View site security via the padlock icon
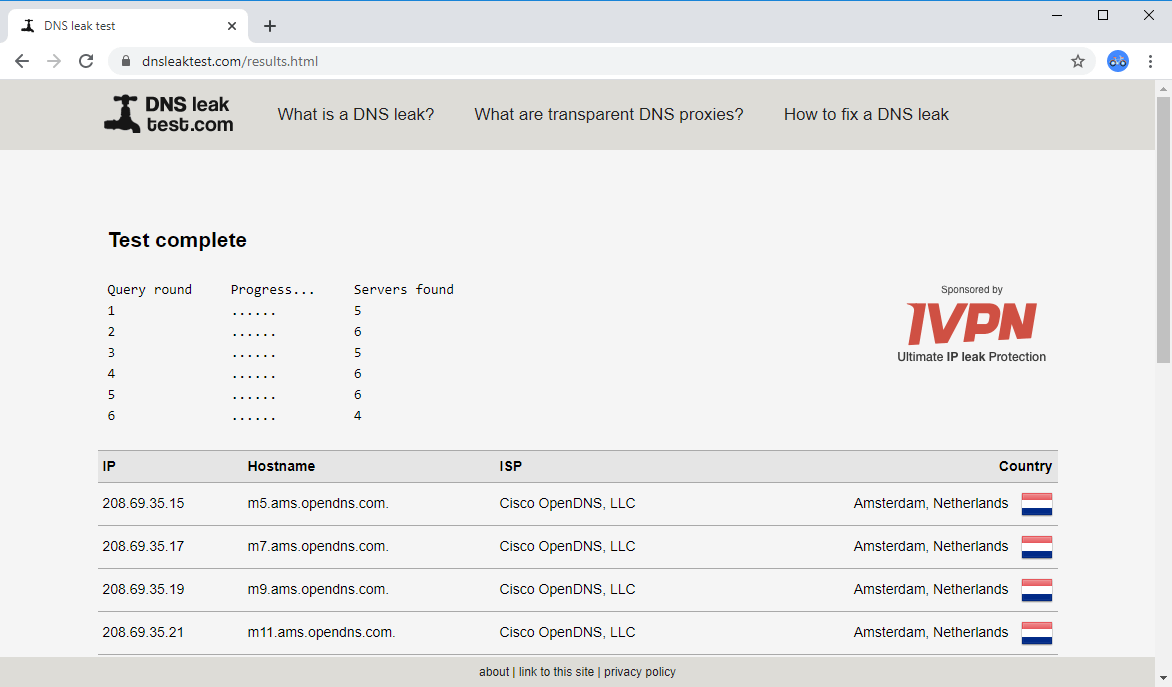Image resolution: width=1172 pixels, height=687 pixels. pos(126,61)
